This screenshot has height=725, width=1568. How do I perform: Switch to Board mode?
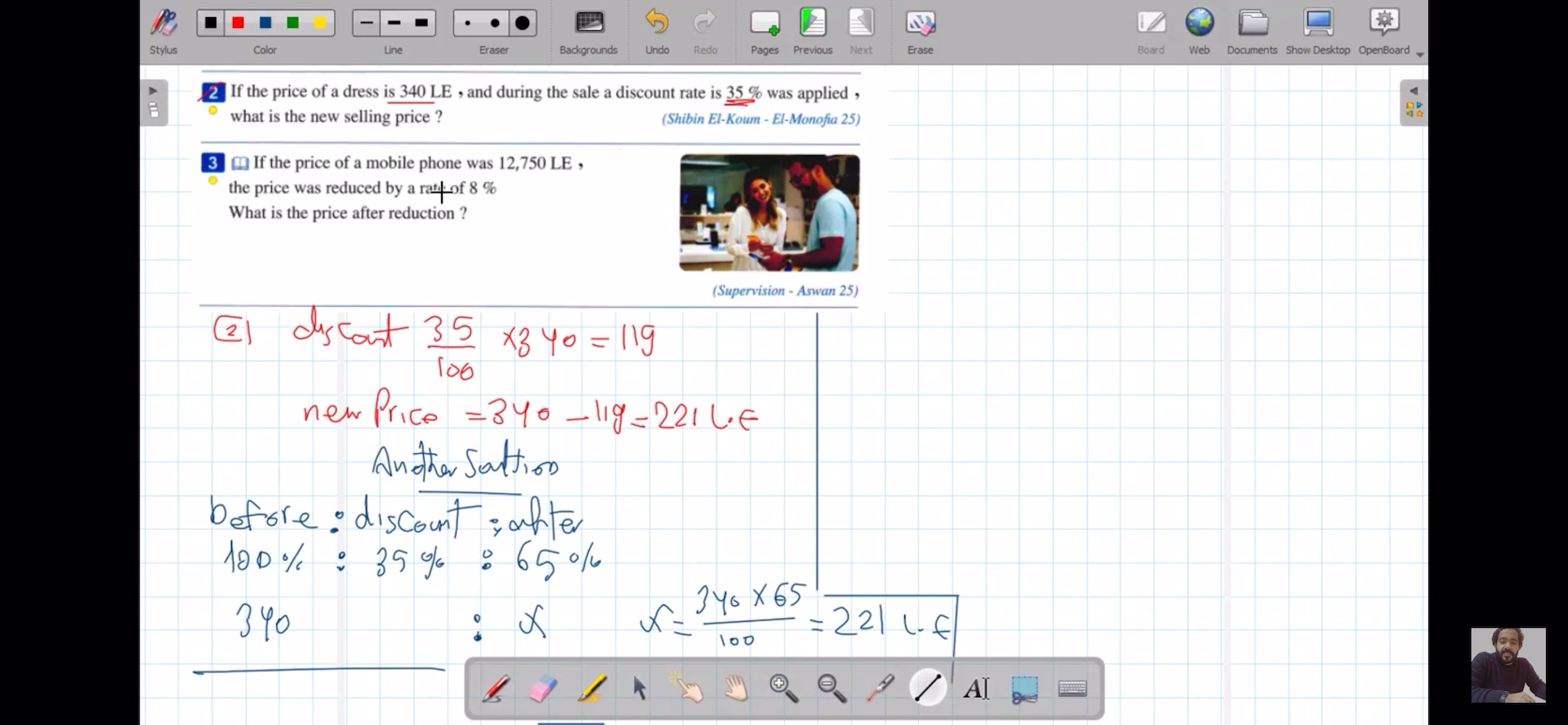coord(1151,31)
